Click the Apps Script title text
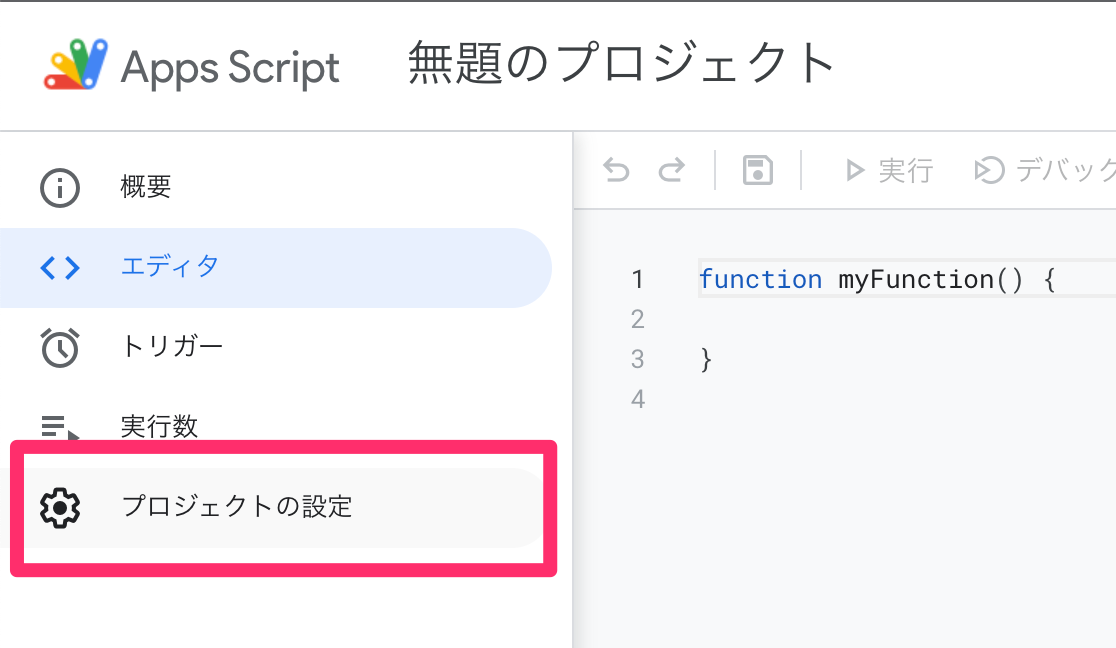Viewport: 1116px width, 648px height. pos(230,68)
